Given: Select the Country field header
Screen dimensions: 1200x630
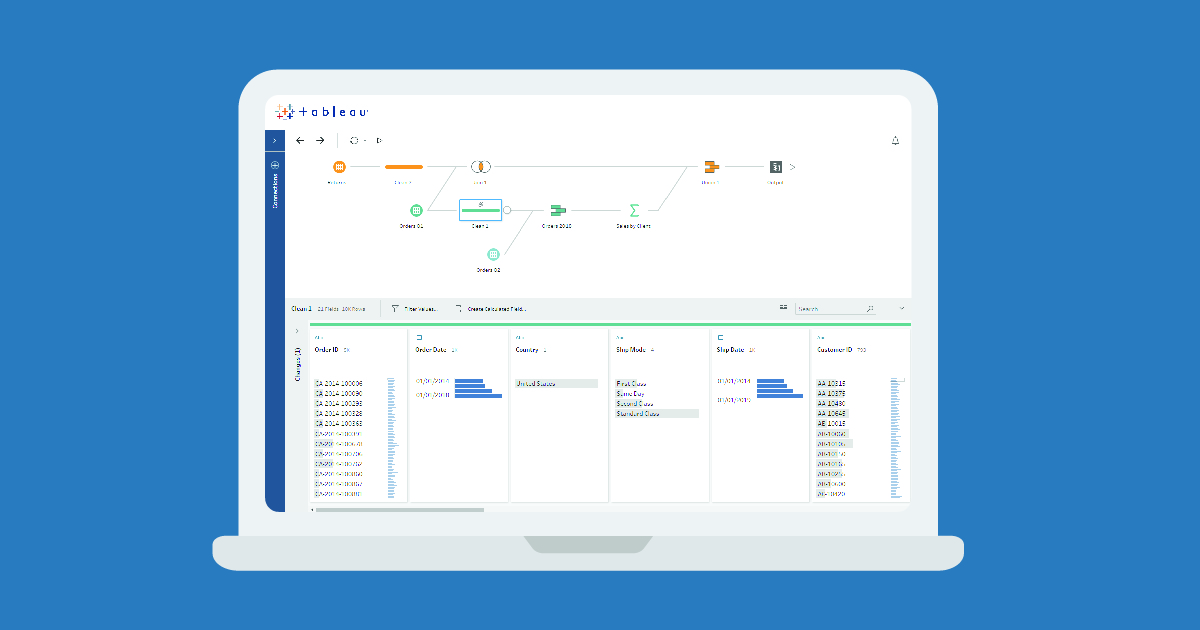Looking at the screenshot, I should [527, 350].
